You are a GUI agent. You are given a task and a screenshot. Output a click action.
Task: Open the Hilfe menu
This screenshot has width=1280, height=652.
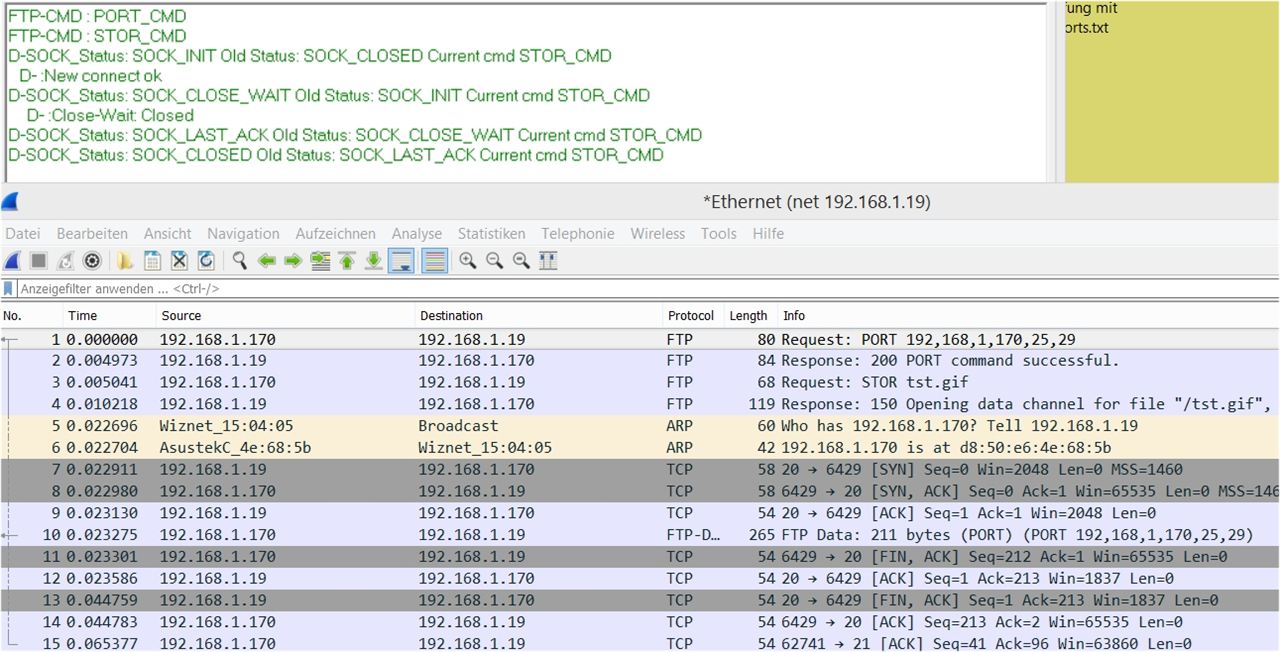768,233
